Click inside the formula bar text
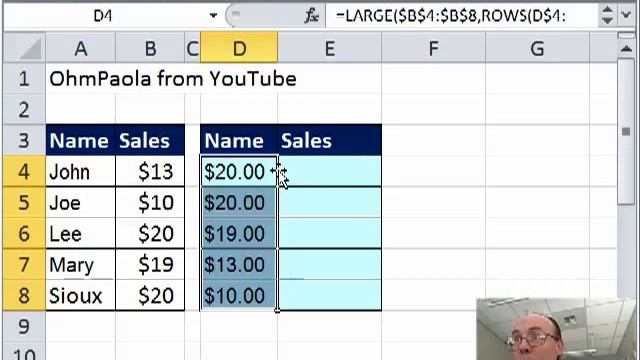The image size is (640, 360). [451, 16]
